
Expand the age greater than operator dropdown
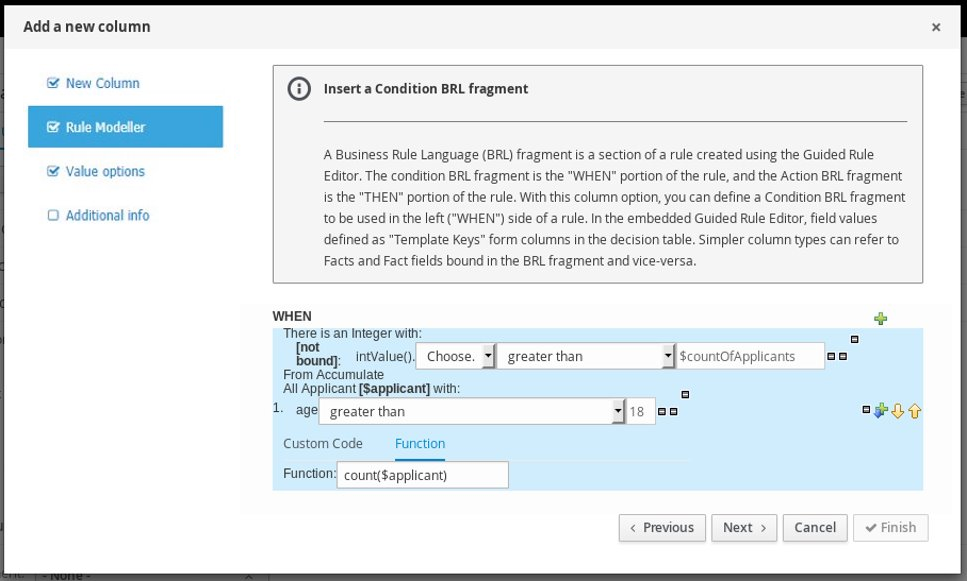[471, 411]
